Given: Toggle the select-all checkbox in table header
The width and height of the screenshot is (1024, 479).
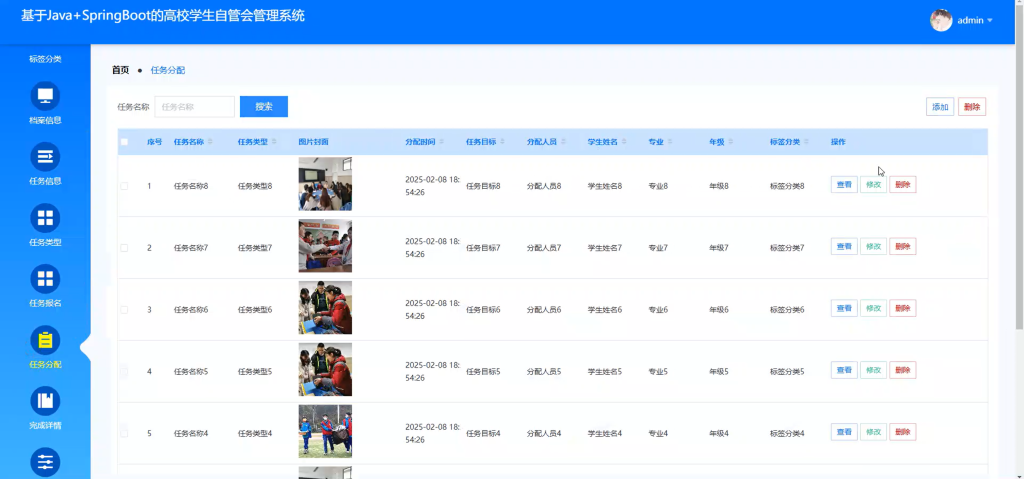Looking at the screenshot, I should pos(124,142).
